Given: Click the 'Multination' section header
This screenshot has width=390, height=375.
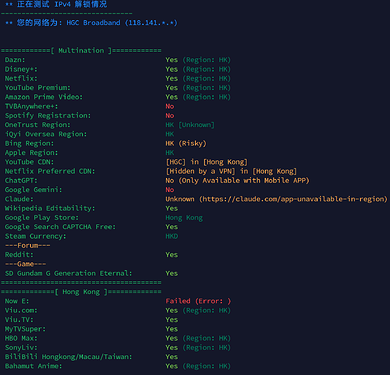Looking at the screenshot, I should [x=81, y=51].
